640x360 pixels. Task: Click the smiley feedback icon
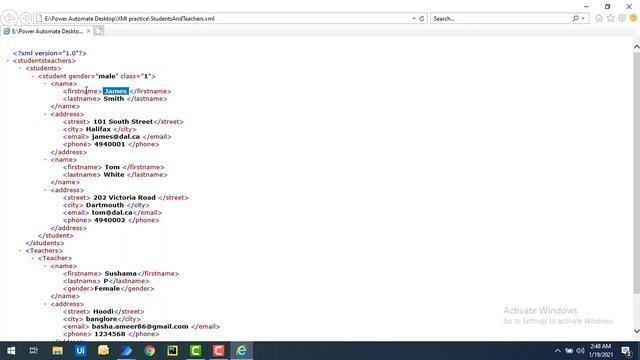click(633, 18)
